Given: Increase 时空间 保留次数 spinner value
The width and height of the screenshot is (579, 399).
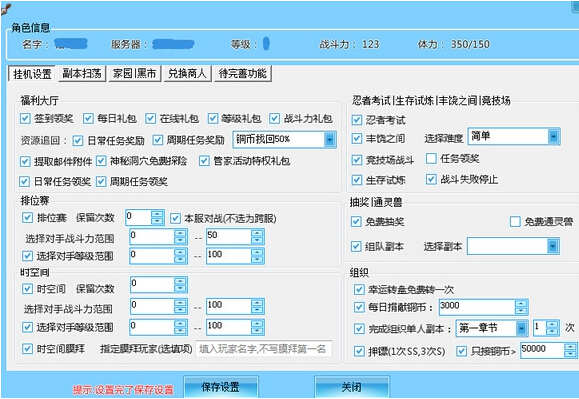Looking at the screenshot, I should pyautogui.click(x=180, y=282).
